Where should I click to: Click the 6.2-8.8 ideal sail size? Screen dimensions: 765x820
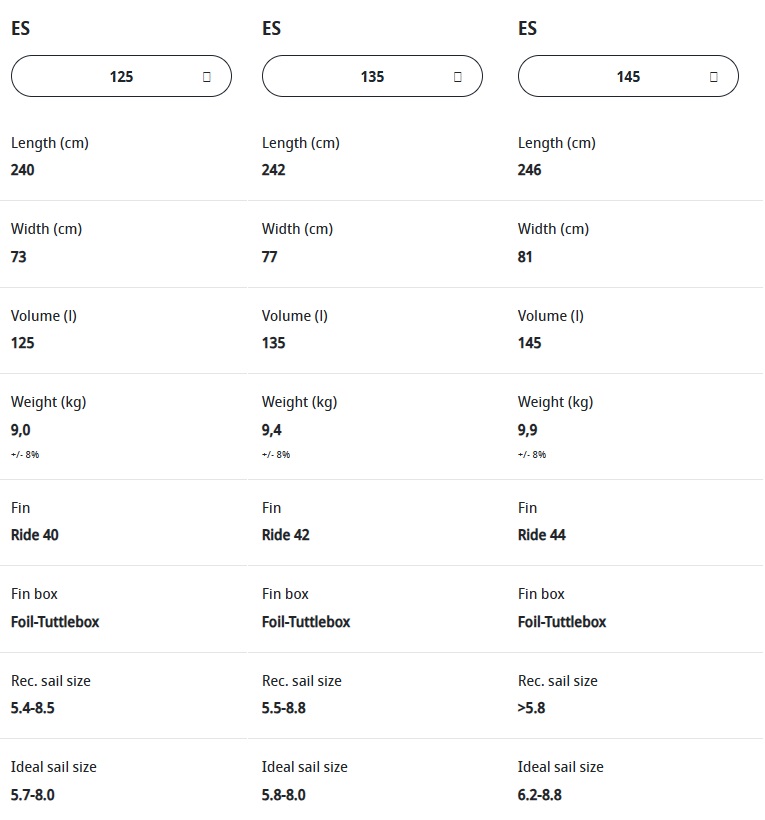tap(540, 795)
